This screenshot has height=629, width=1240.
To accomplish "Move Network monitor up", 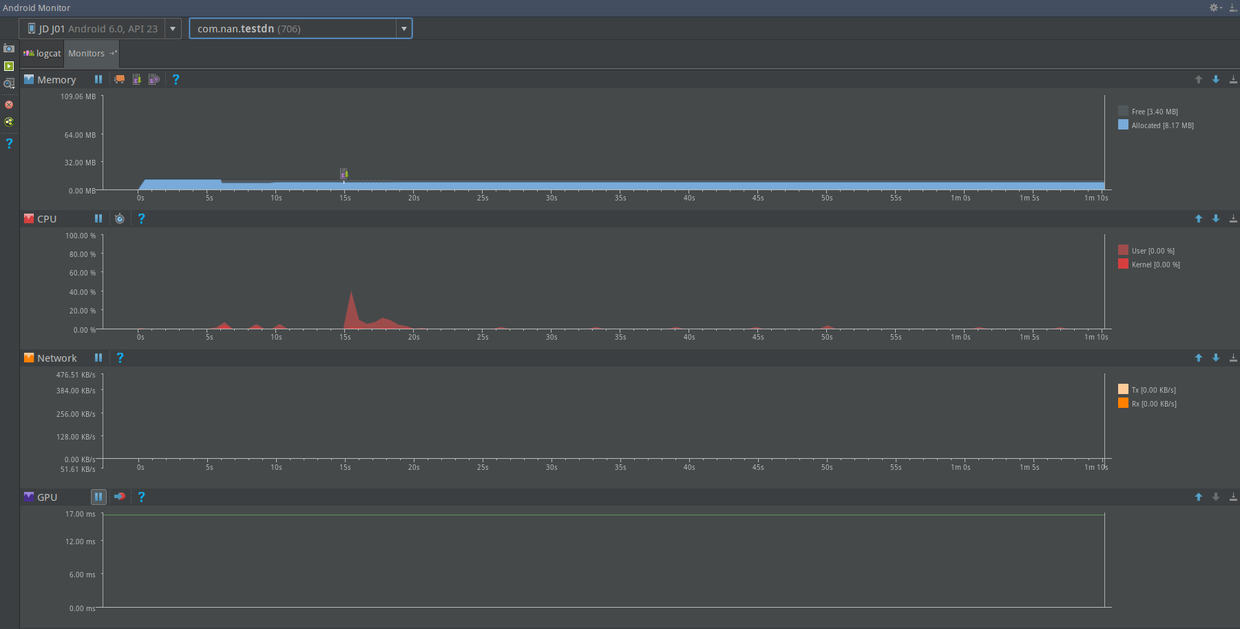I will [1198, 357].
